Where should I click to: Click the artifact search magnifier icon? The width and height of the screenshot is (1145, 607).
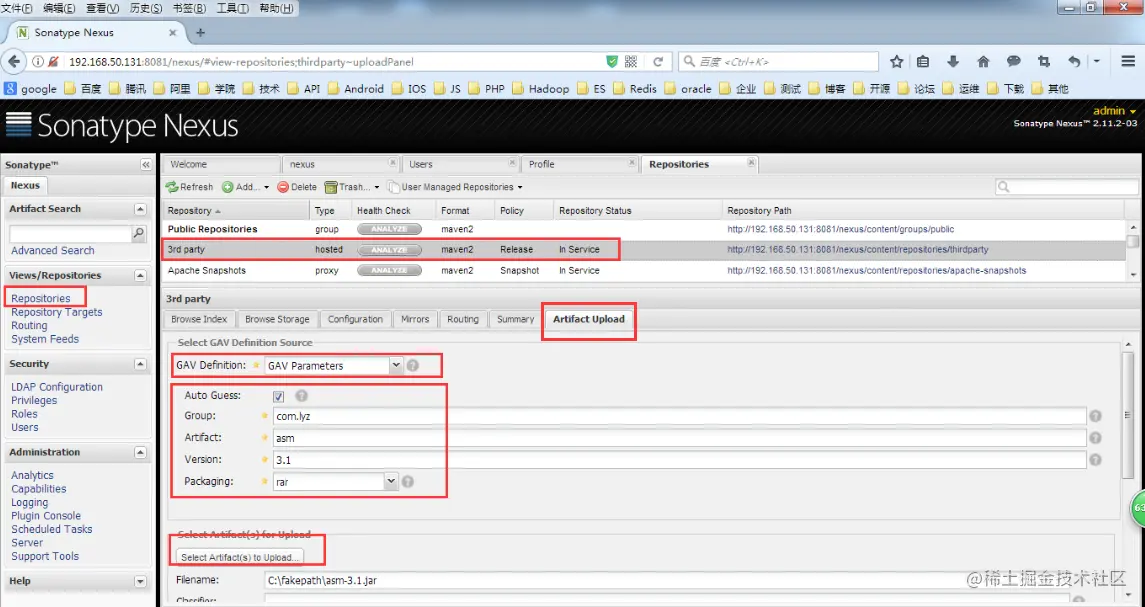pyautogui.click(x=139, y=234)
